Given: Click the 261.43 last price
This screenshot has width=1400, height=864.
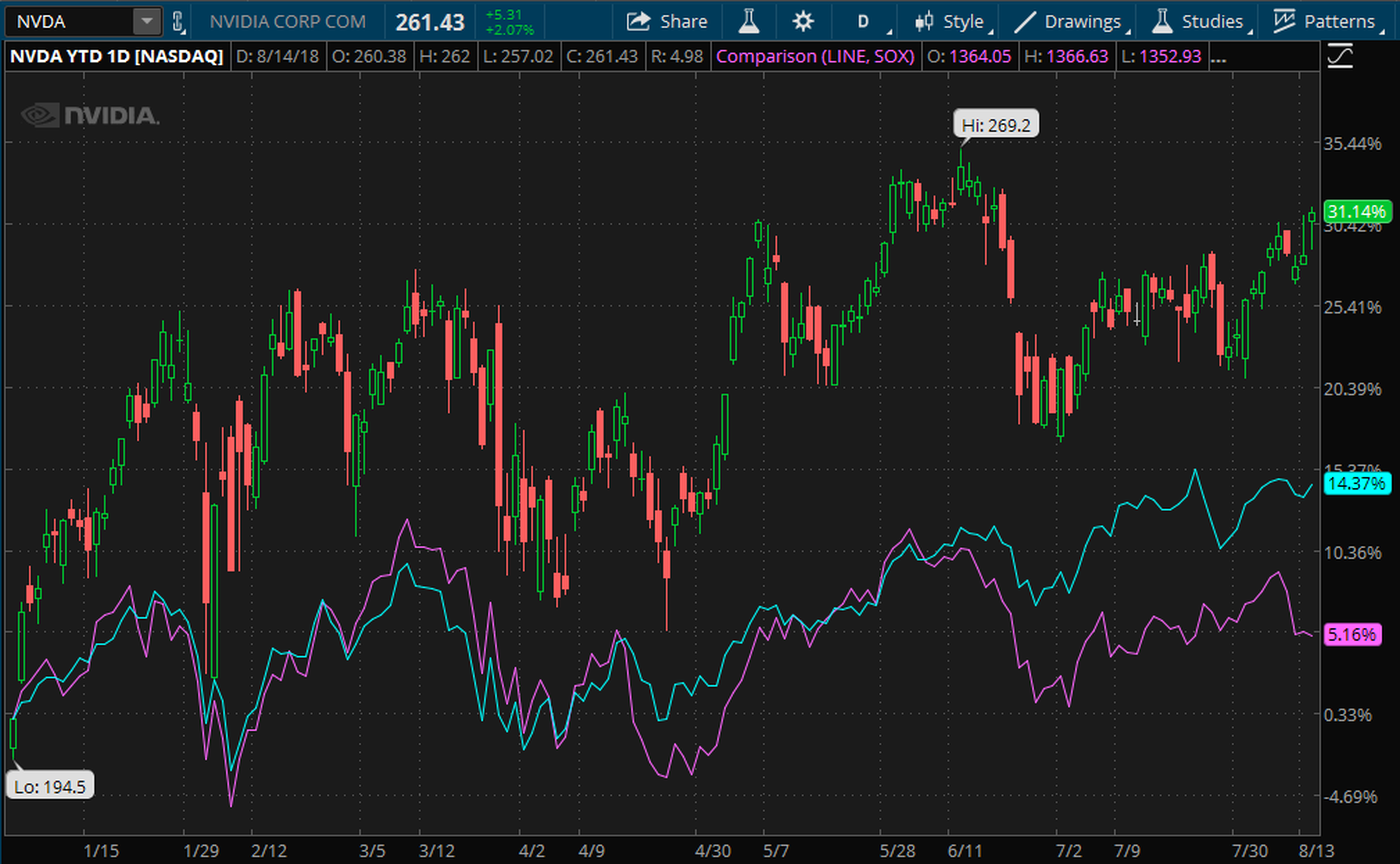Looking at the screenshot, I should 430,22.
